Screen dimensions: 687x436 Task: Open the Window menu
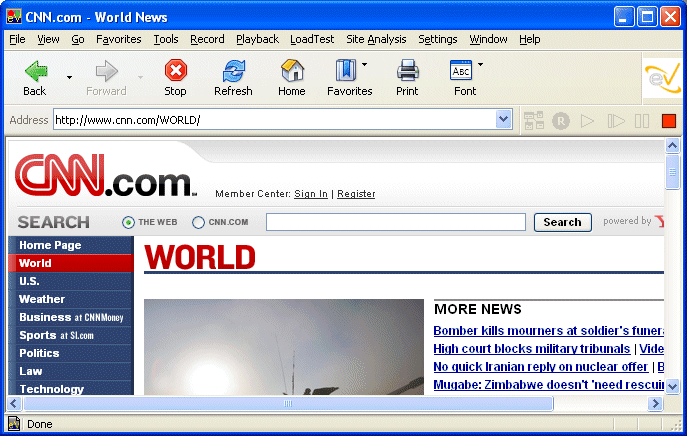(x=488, y=39)
